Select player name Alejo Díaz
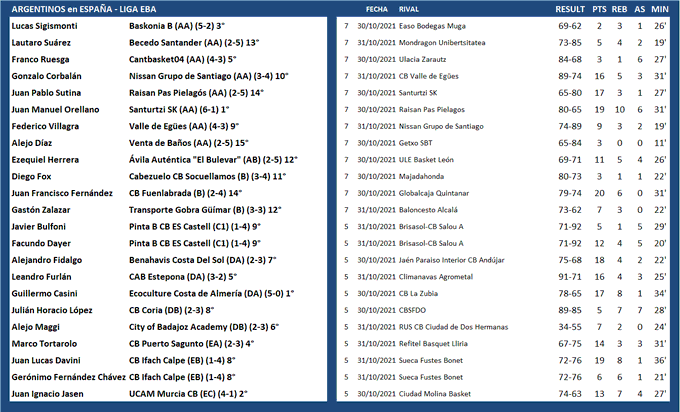This screenshot has width=680, height=412. (x=32, y=143)
